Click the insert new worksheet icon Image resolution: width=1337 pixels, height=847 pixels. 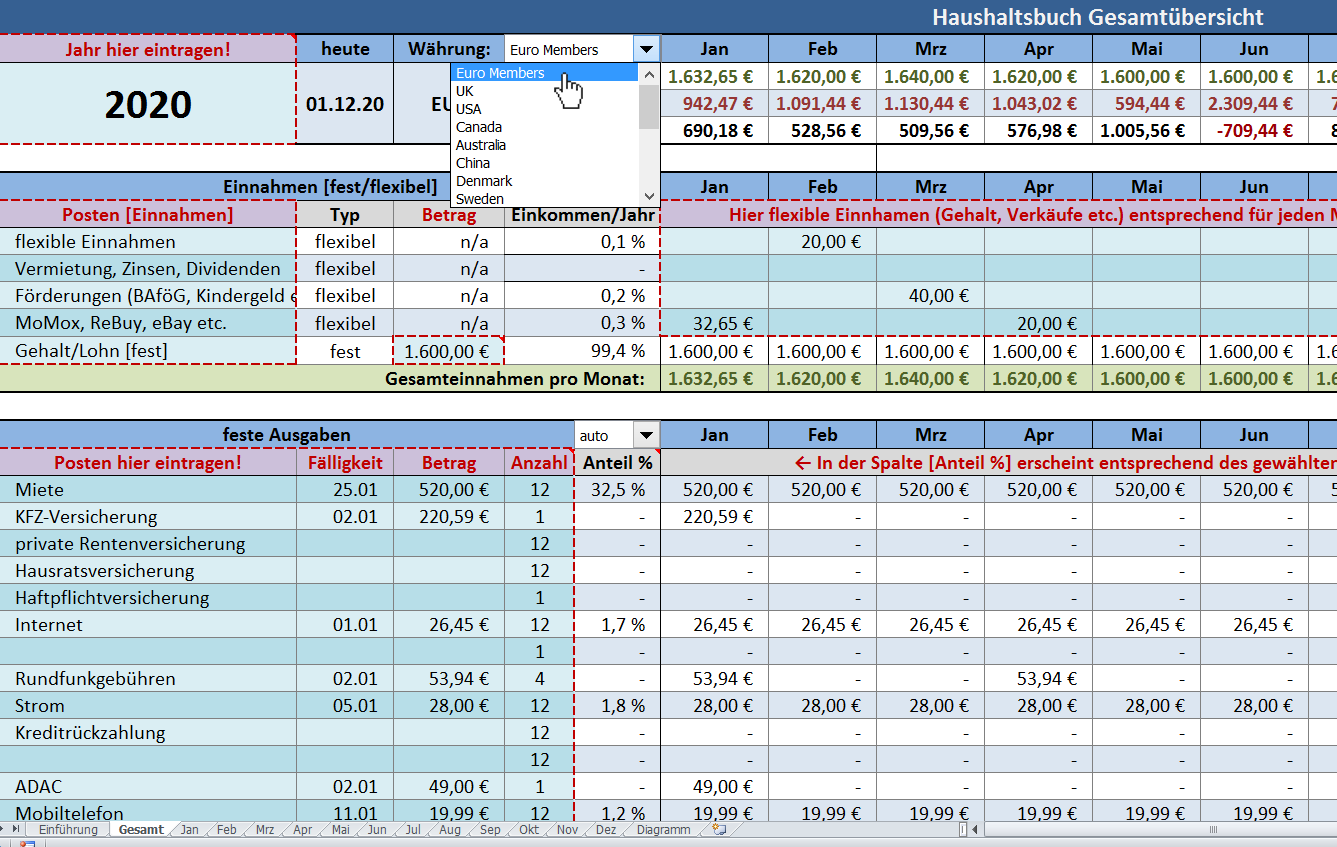click(x=718, y=830)
